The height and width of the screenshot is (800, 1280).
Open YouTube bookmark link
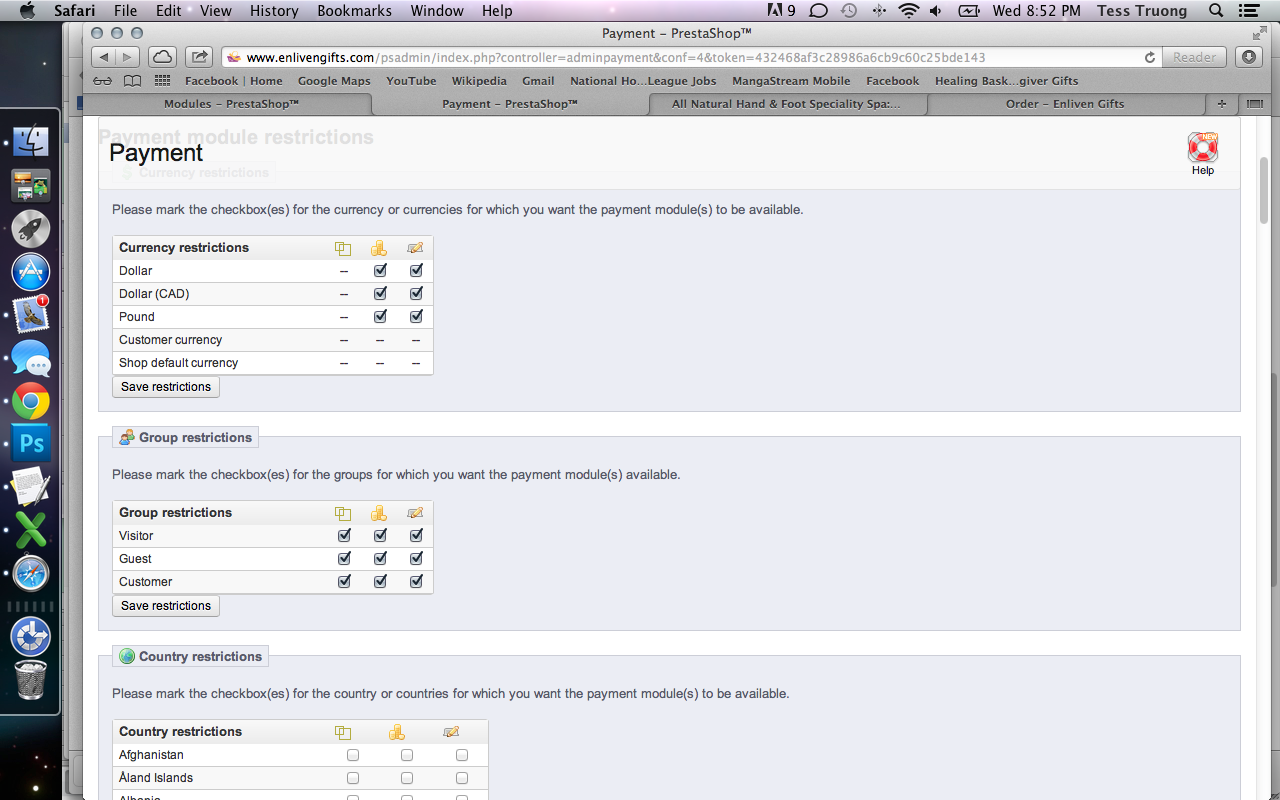(411, 81)
